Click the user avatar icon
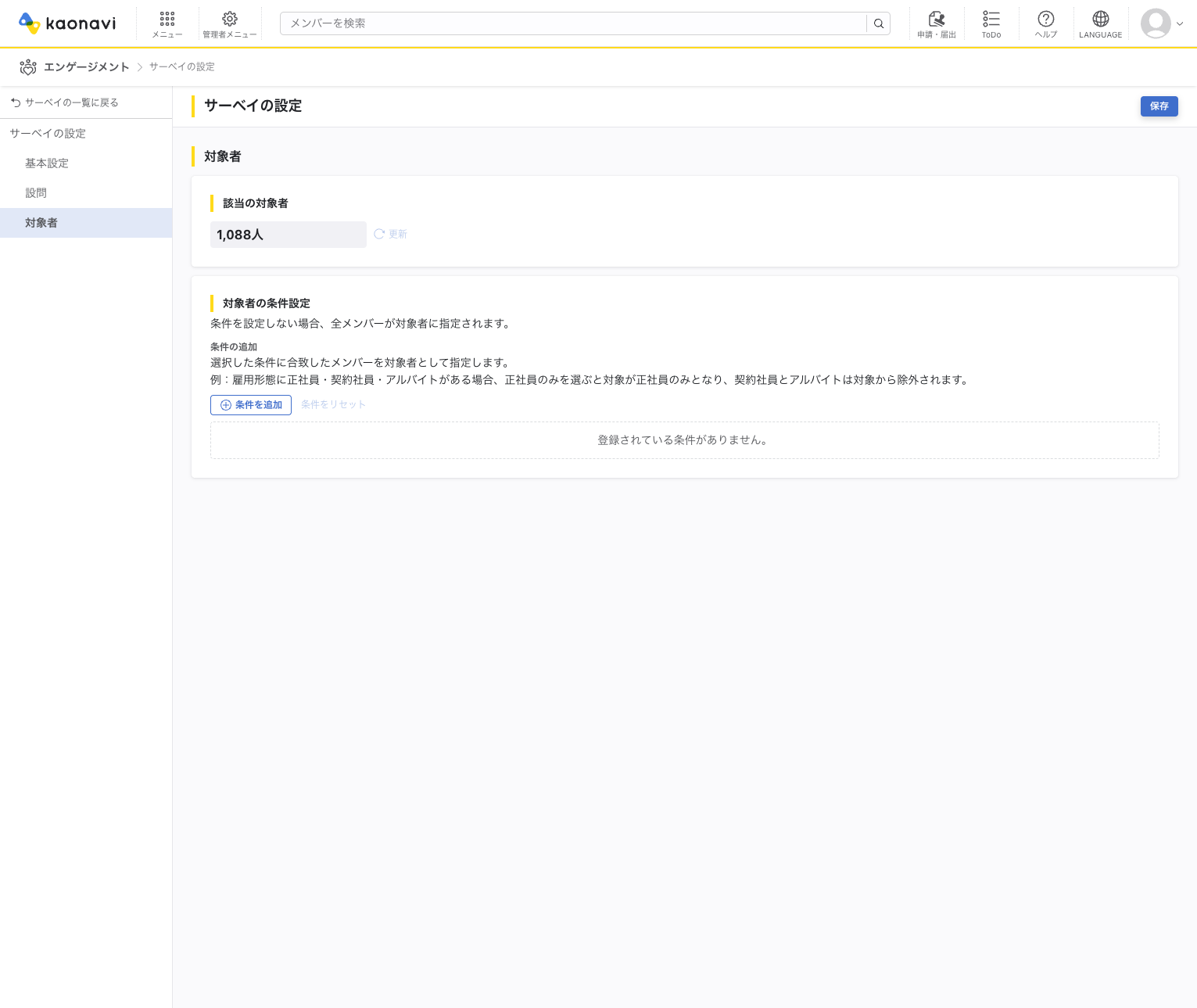Viewport: 1197px width, 1008px height. [x=1156, y=23]
